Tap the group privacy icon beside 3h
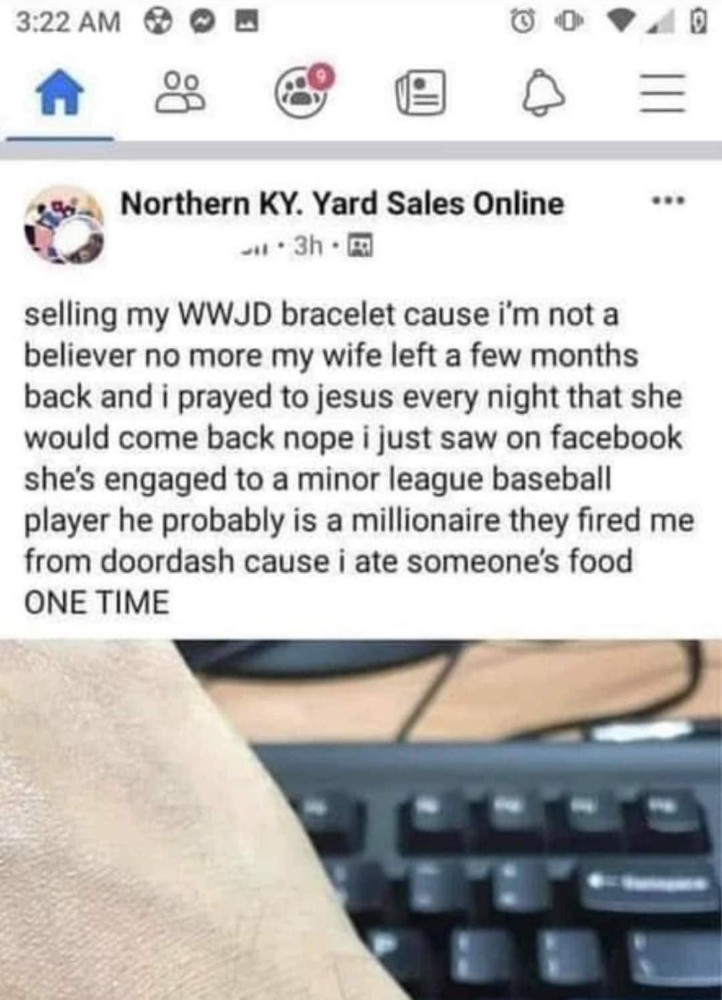Image resolution: width=722 pixels, height=1000 pixels. click(x=359, y=246)
